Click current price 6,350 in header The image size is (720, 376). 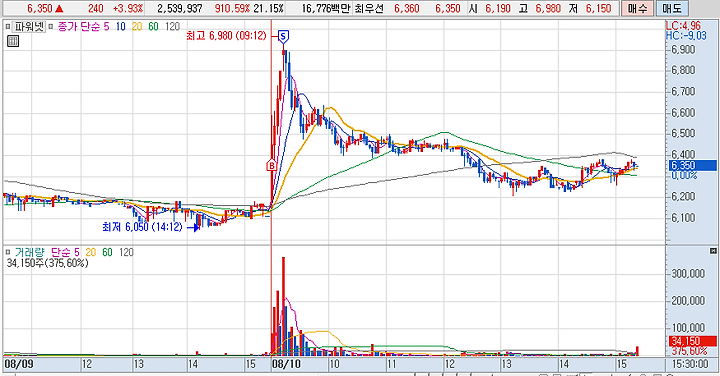[40, 8]
